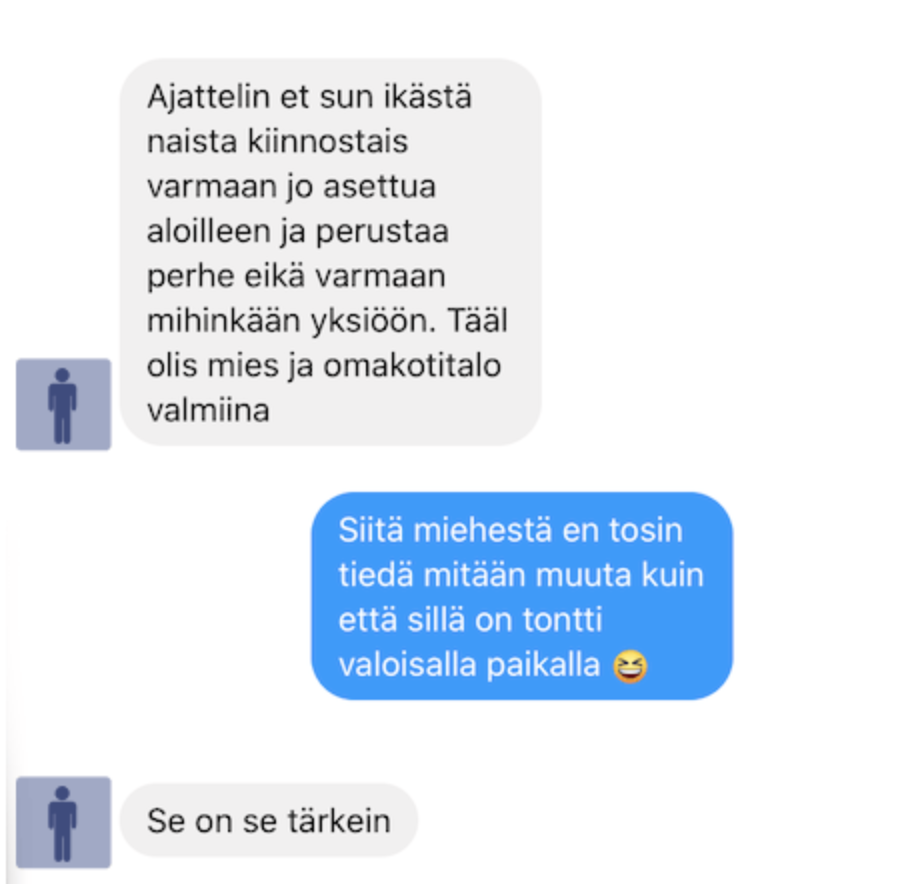The height and width of the screenshot is (884, 918).
Task: Select the blue 'Siitä miehestä en tosin' bubble
Action: point(522,596)
